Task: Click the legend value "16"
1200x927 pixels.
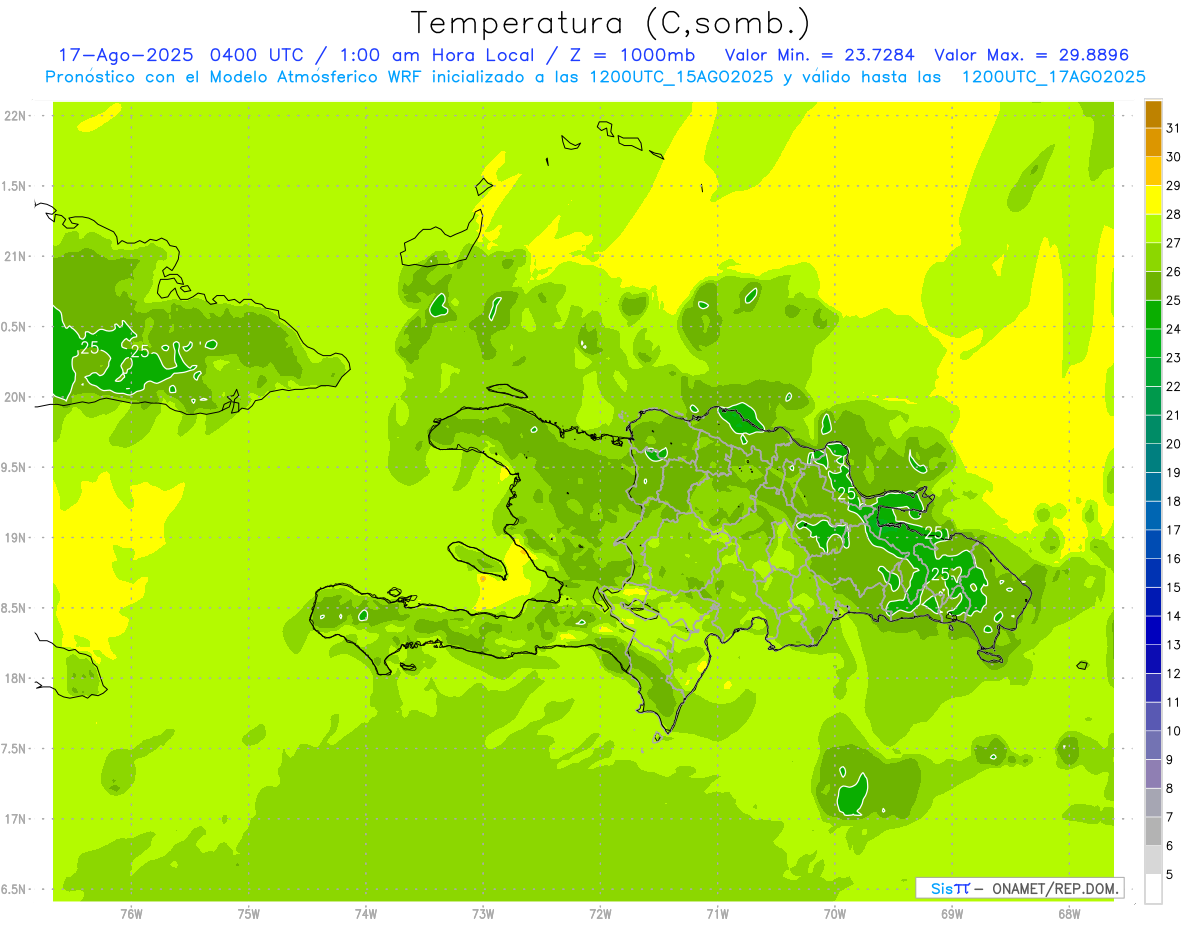Action: pyautogui.click(x=1174, y=559)
